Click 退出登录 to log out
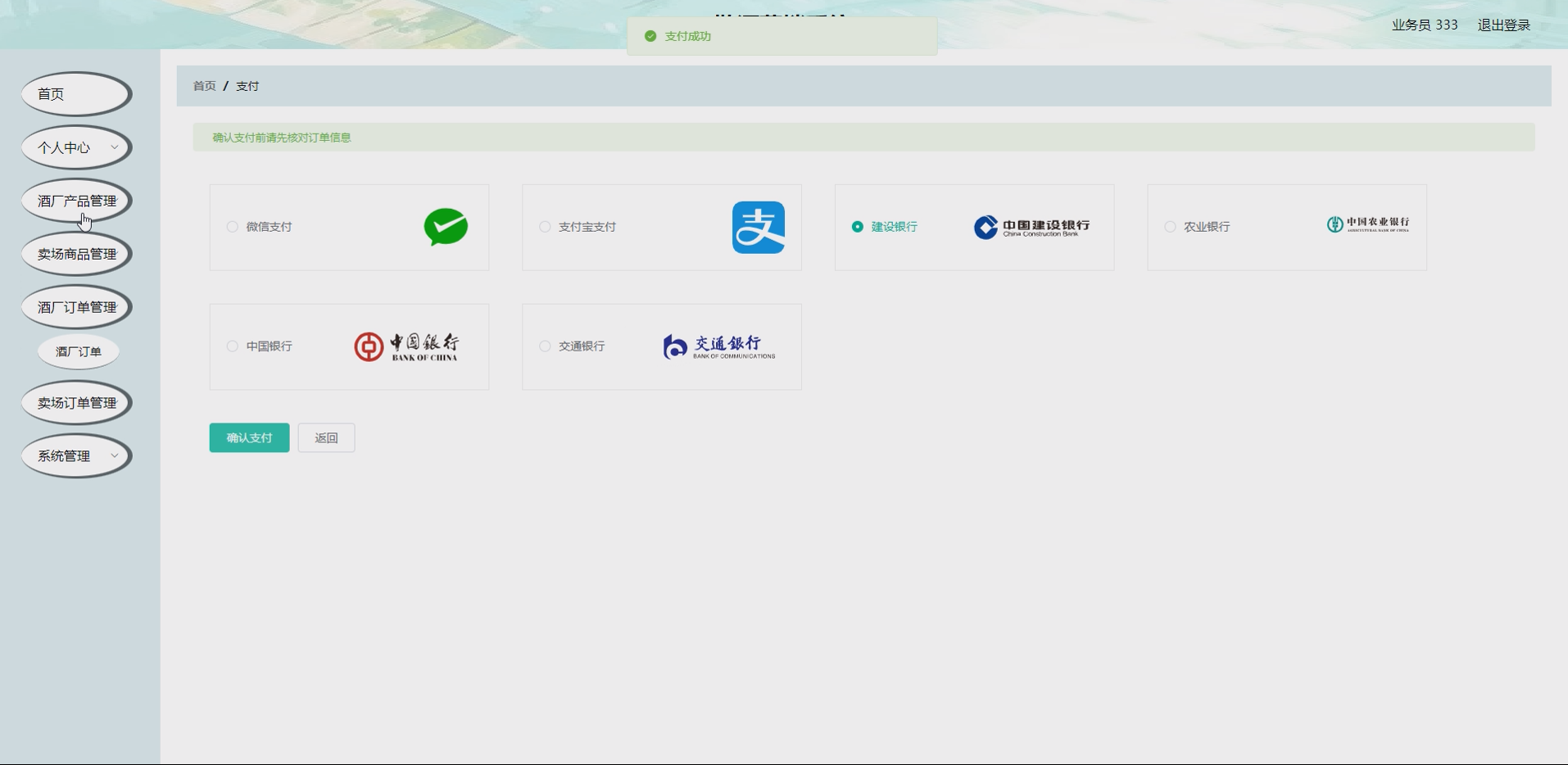1568x765 pixels. point(1504,25)
